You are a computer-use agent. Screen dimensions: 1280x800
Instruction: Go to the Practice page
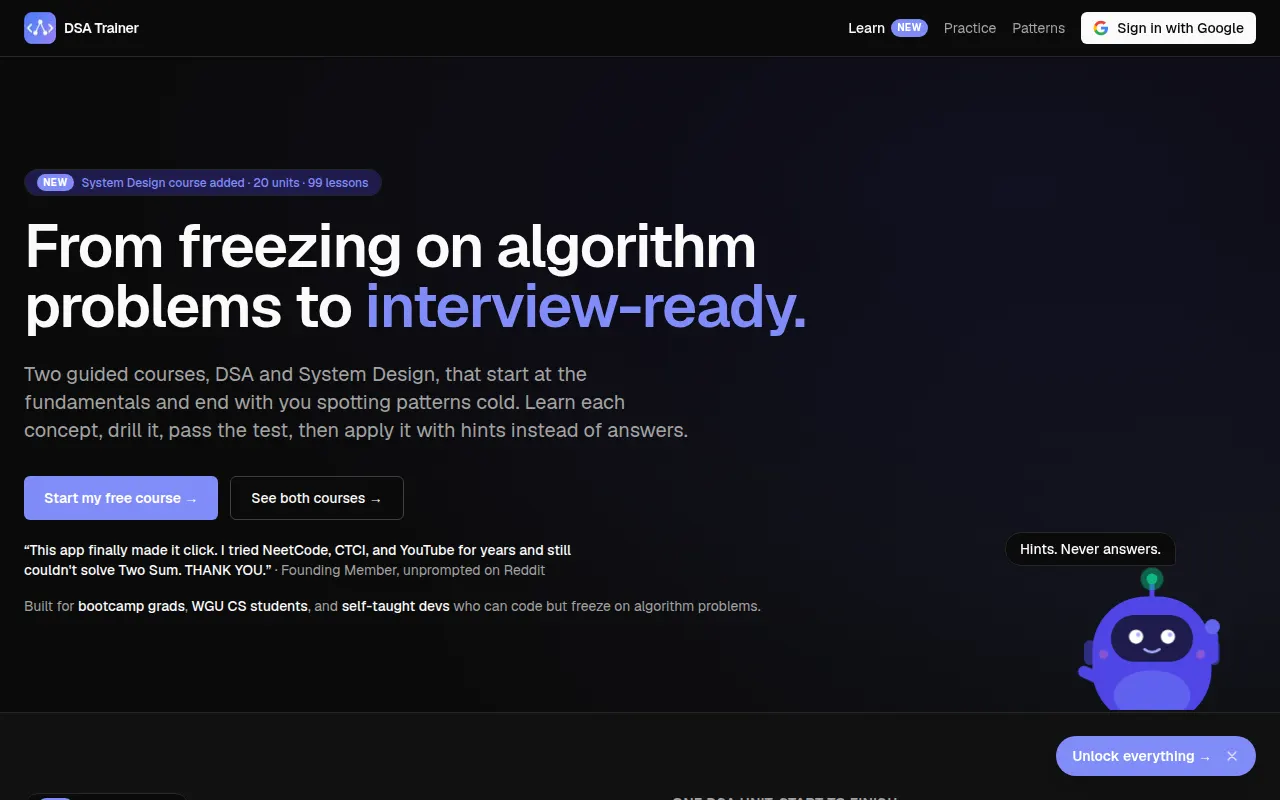(970, 28)
